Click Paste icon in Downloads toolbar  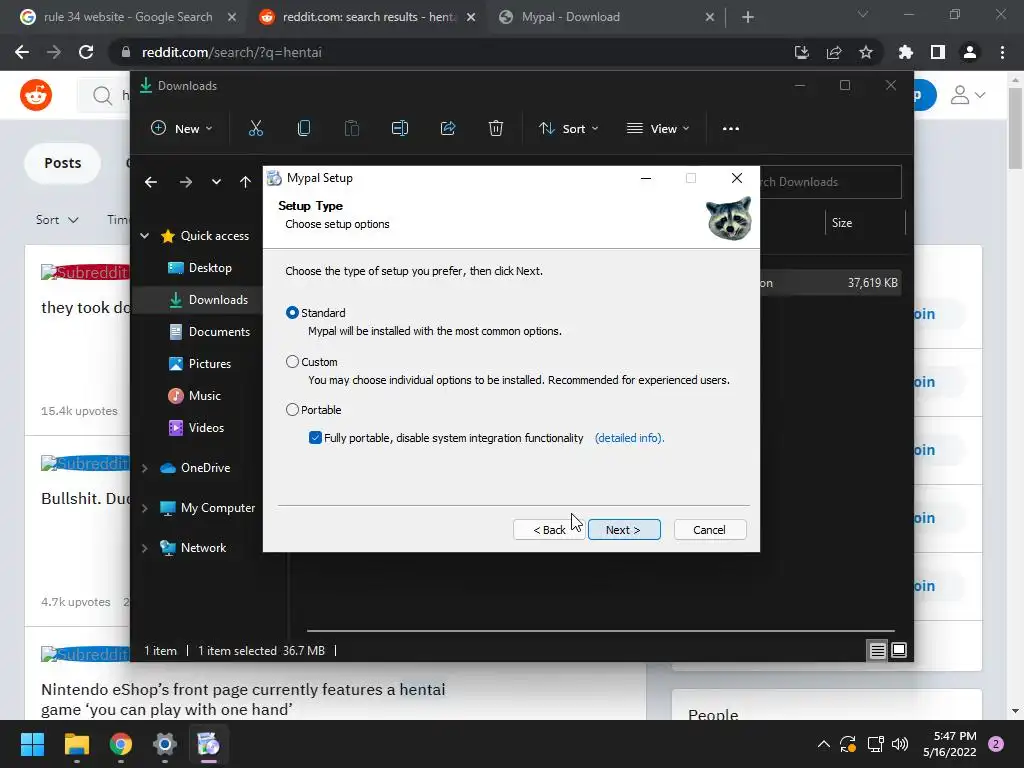352,129
